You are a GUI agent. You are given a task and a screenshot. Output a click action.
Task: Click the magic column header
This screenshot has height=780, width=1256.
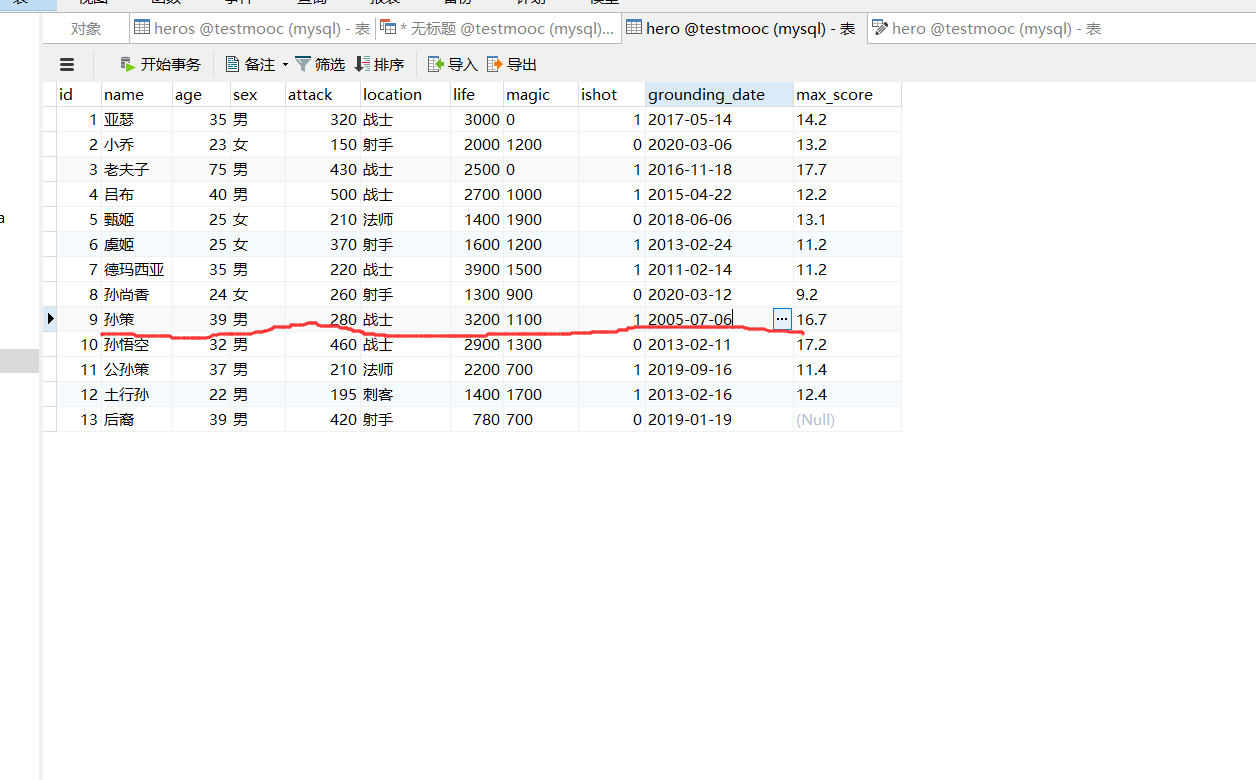(541, 95)
